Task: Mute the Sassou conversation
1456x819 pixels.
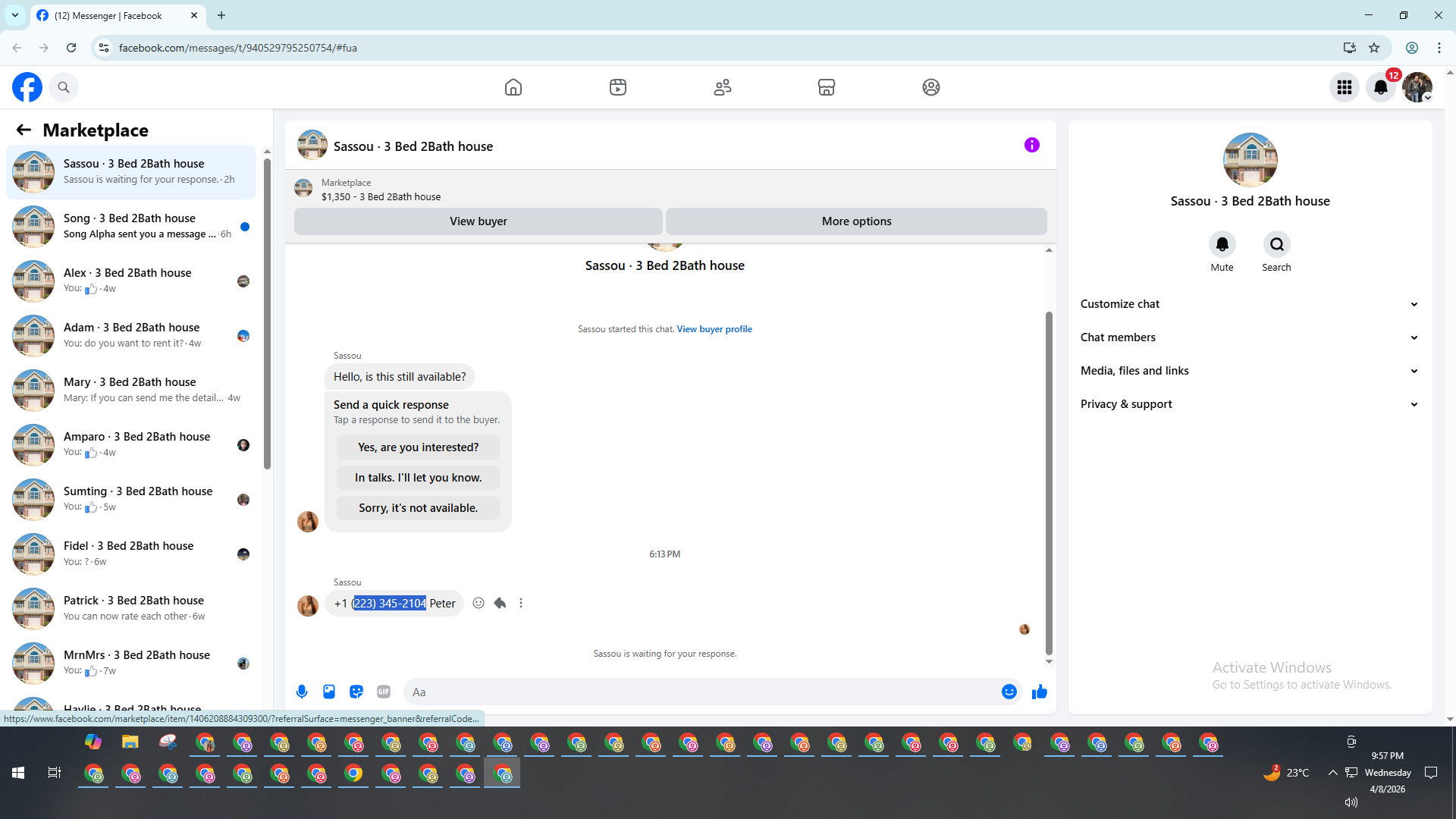Action: pyautogui.click(x=1222, y=245)
